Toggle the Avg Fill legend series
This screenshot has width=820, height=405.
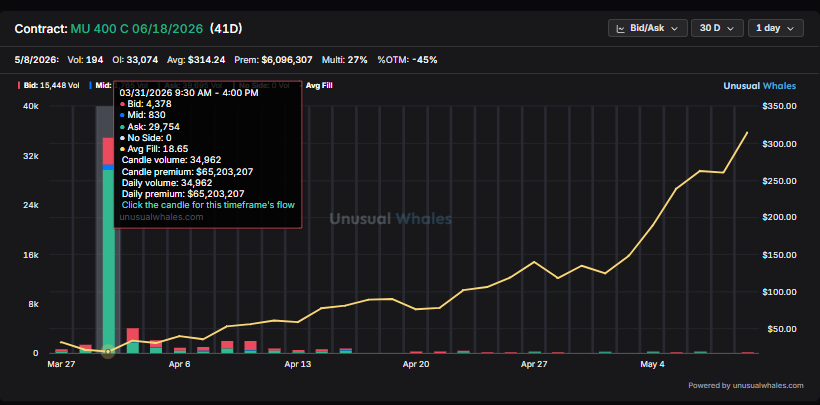pos(319,85)
